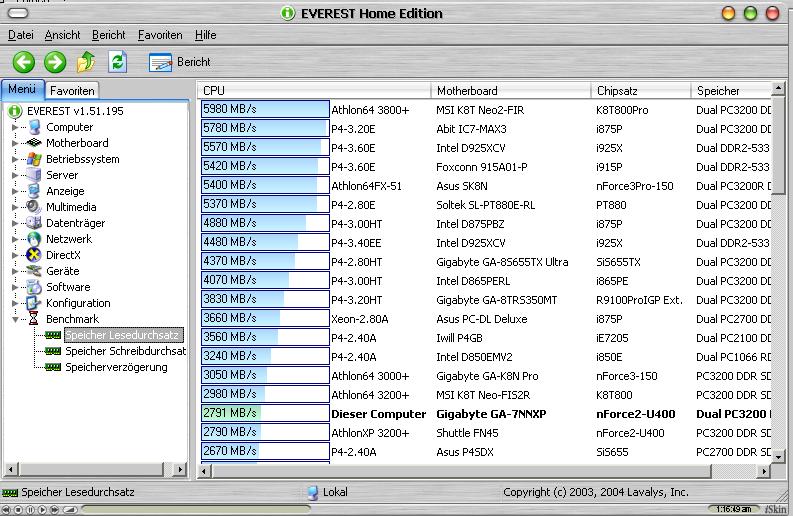Sort by the Chipsatz column header
793x516 pixels.
coord(640,91)
